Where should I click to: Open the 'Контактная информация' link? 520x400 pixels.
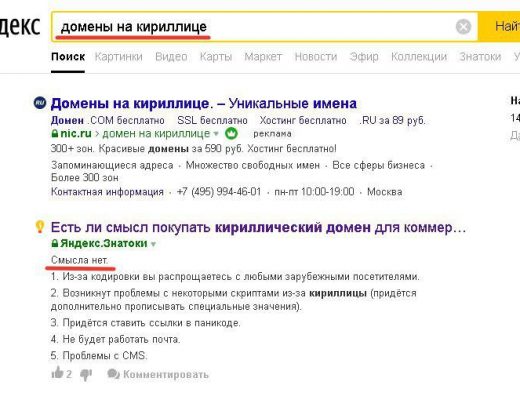[107, 192]
